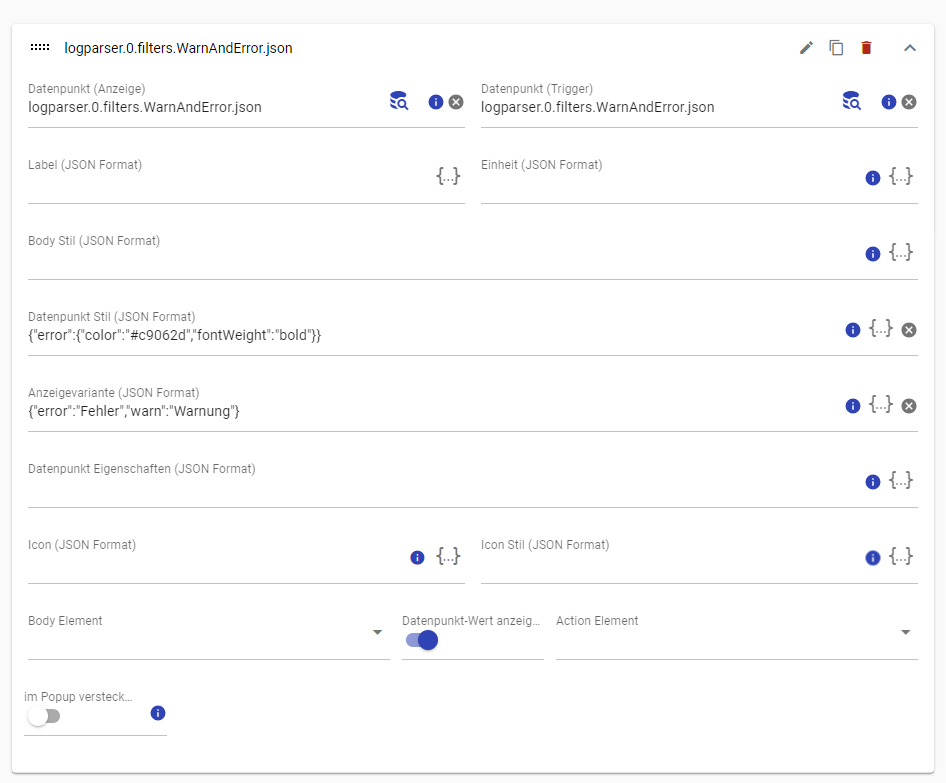Viewport: 946px width, 783px height.
Task: Clear the Datenpunkt (Trigger) value
Action: pyautogui.click(x=909, y=102)
